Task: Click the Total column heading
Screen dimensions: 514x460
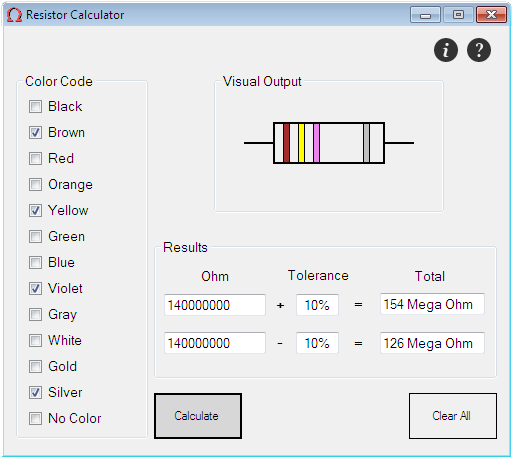Action: tap(430, 276)
